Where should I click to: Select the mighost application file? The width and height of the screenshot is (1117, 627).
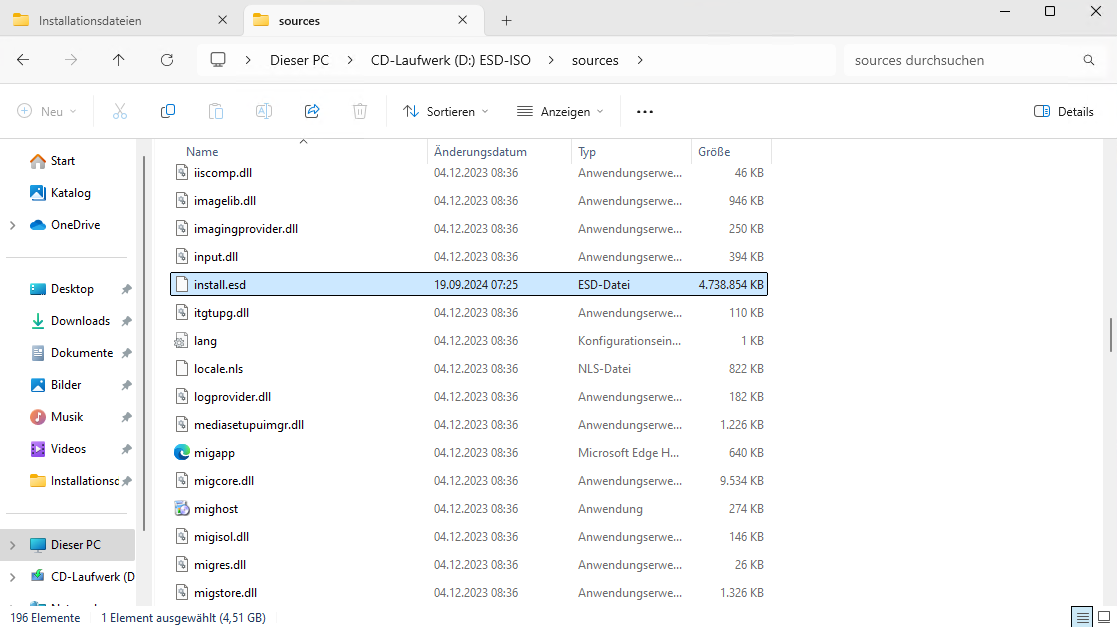click(x=216, y=509)
